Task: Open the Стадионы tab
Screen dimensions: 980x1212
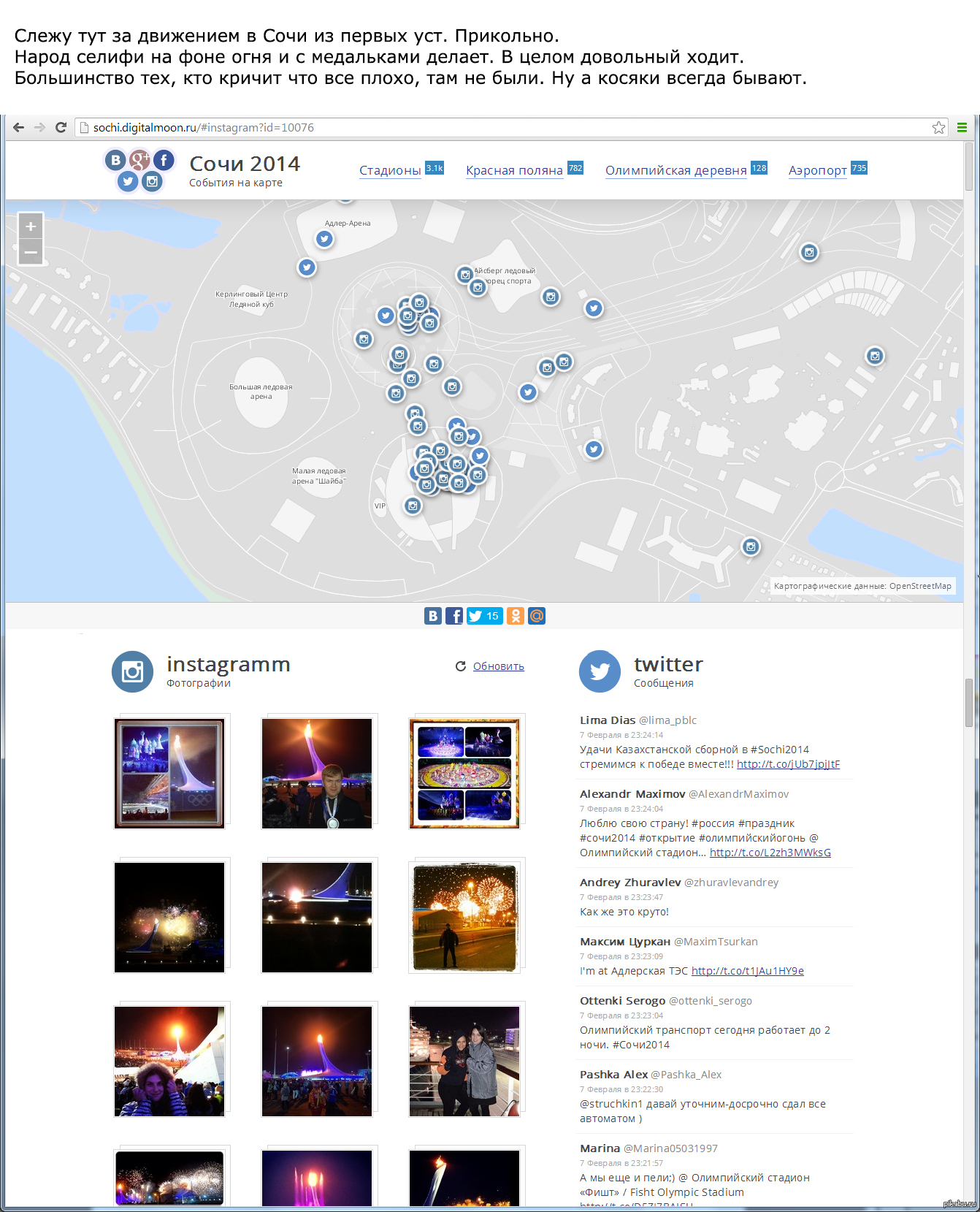Action: tap(390, 170)
